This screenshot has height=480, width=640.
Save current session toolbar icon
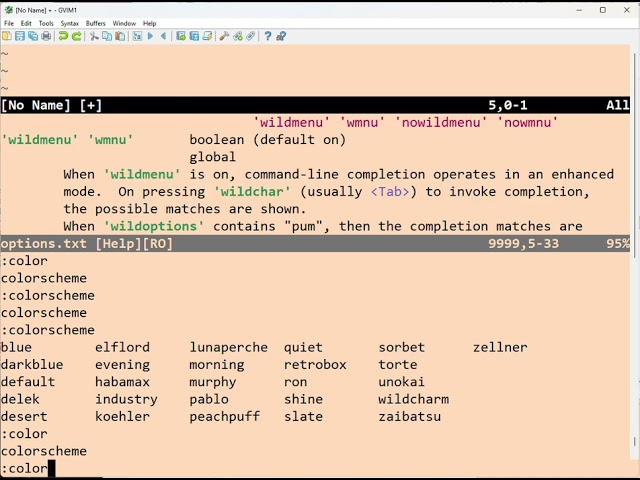(194, 36)
